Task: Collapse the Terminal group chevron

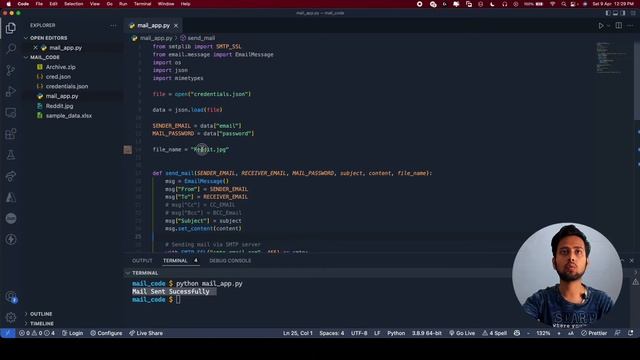Action: click(x=128, y=273)
